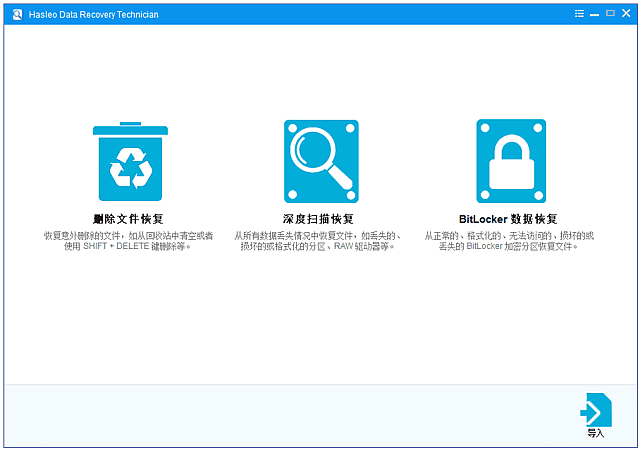The height and width of the screenshot is (450, 640).
Task: Click the padlock BitLocker Data Recovery icon
Action: [x=510, y=160]
